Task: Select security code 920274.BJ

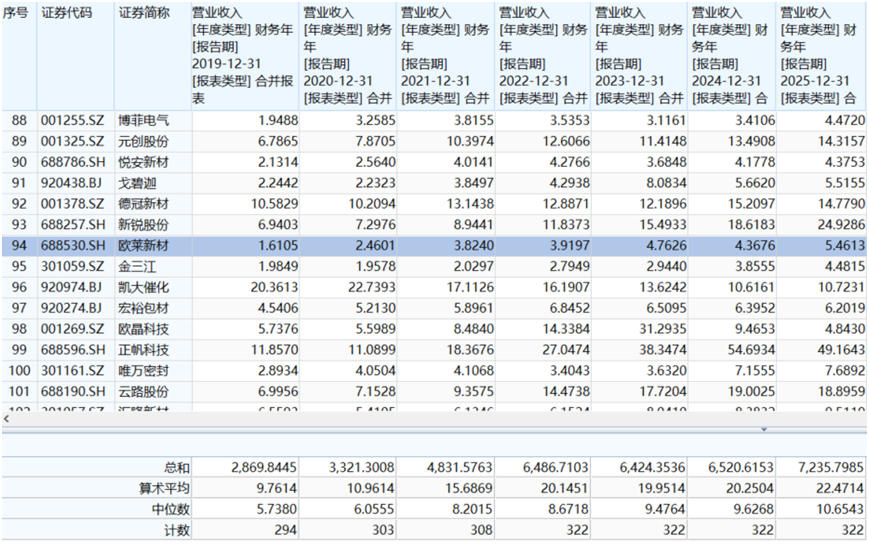Action: pyautogui.click(x=71, y=308)
